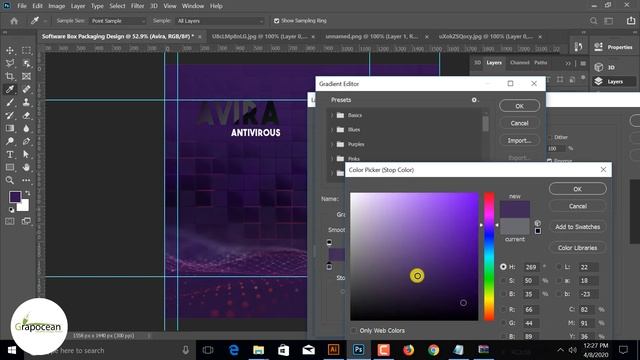Click Add to Swatches button

click(x=578, y=227)
